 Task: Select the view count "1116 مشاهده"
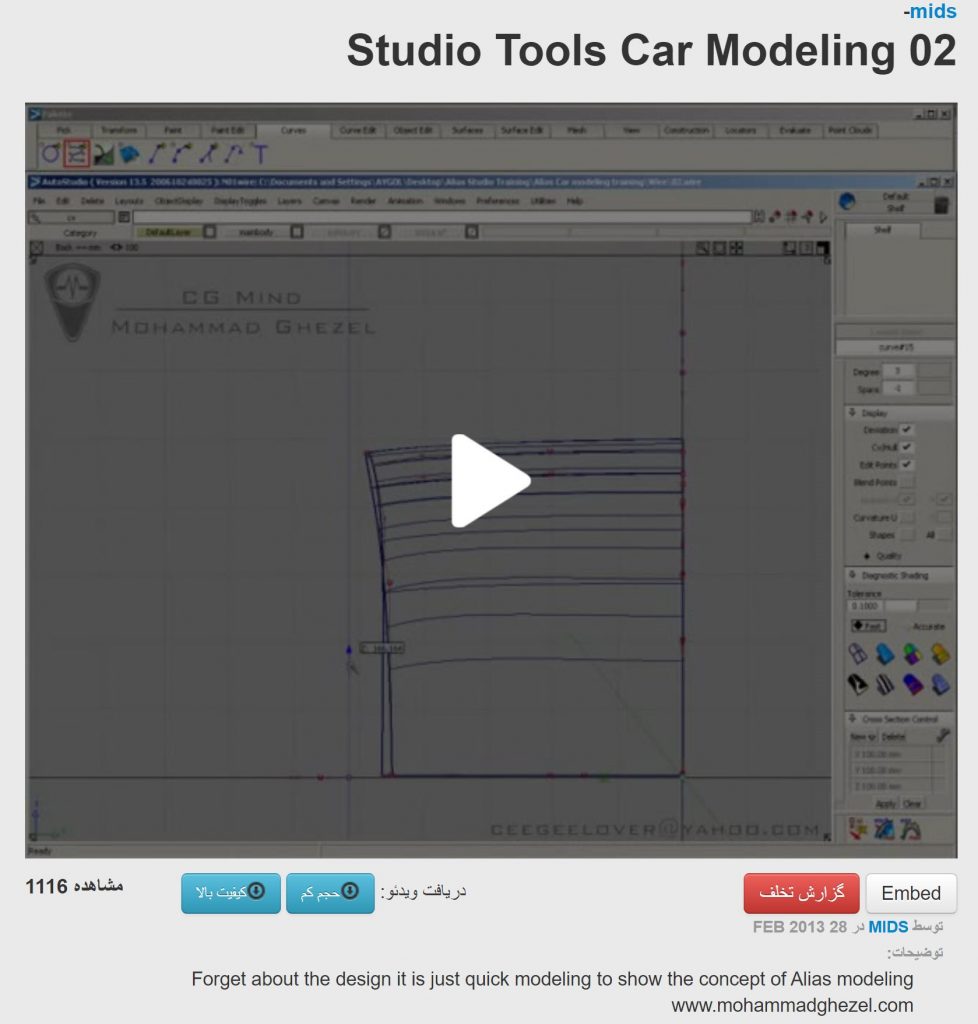(x=74, y=886)
